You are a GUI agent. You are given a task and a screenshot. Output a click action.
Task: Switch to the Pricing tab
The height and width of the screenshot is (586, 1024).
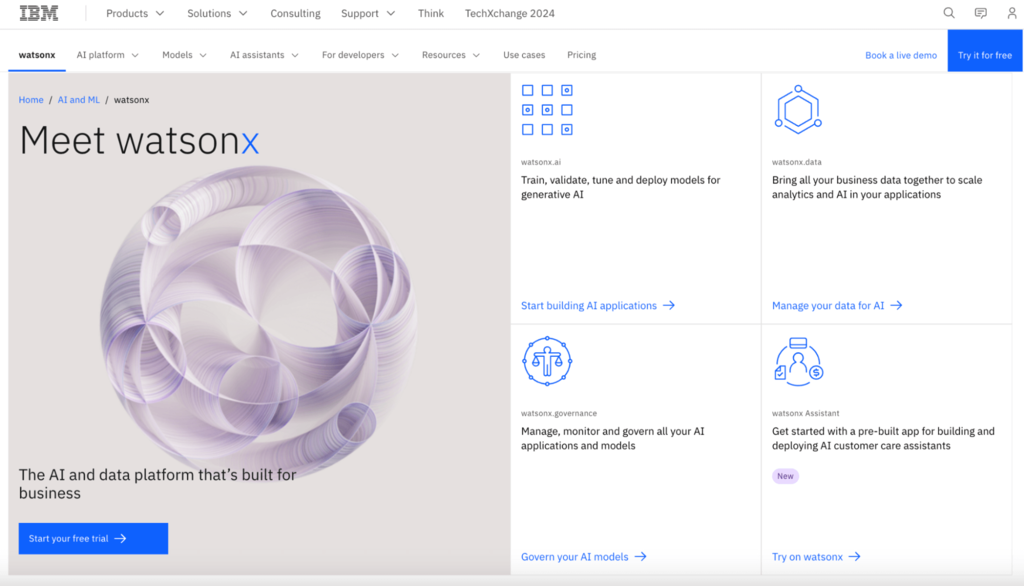click(581, 55)
